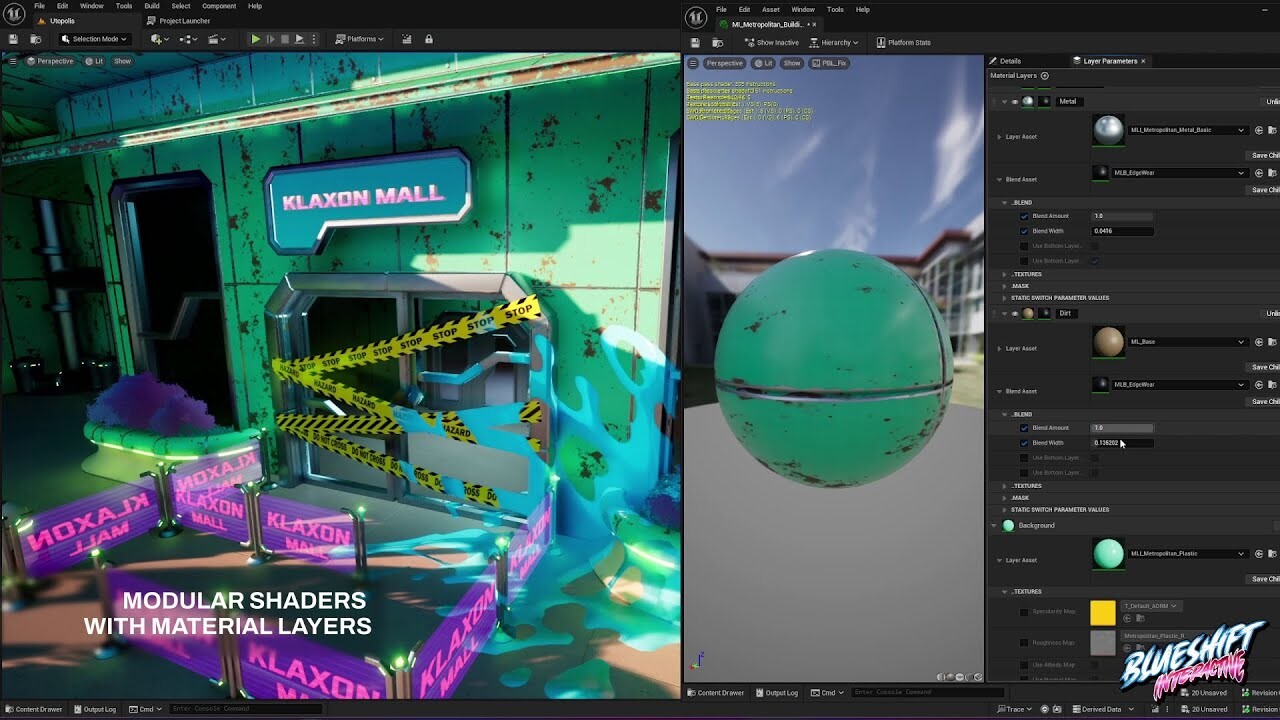Click the MLI_Metropolitan_Metal_Basic sphere thumbnail

(x=1108, y=130)
